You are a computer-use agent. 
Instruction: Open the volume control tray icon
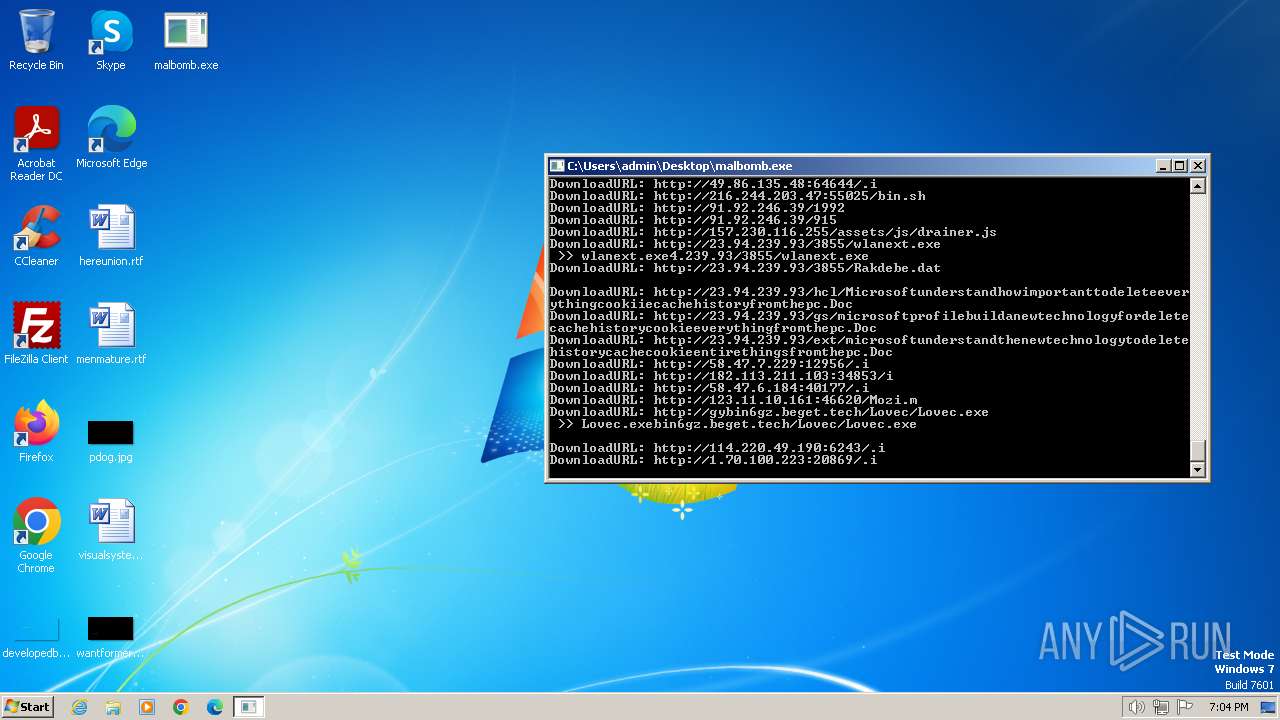(1136, 707)
